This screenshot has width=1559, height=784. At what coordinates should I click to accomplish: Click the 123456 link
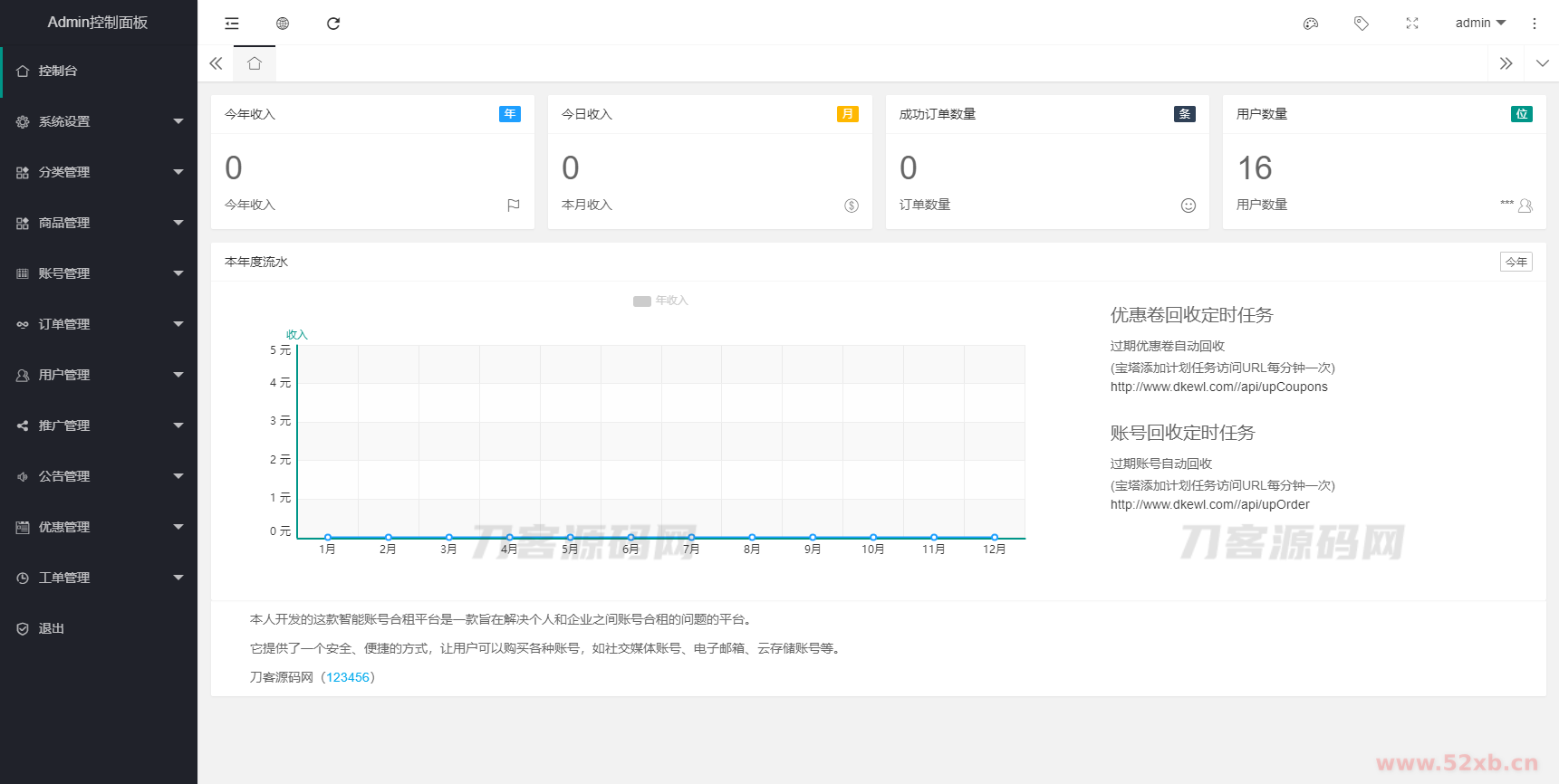tap(348, 677)
